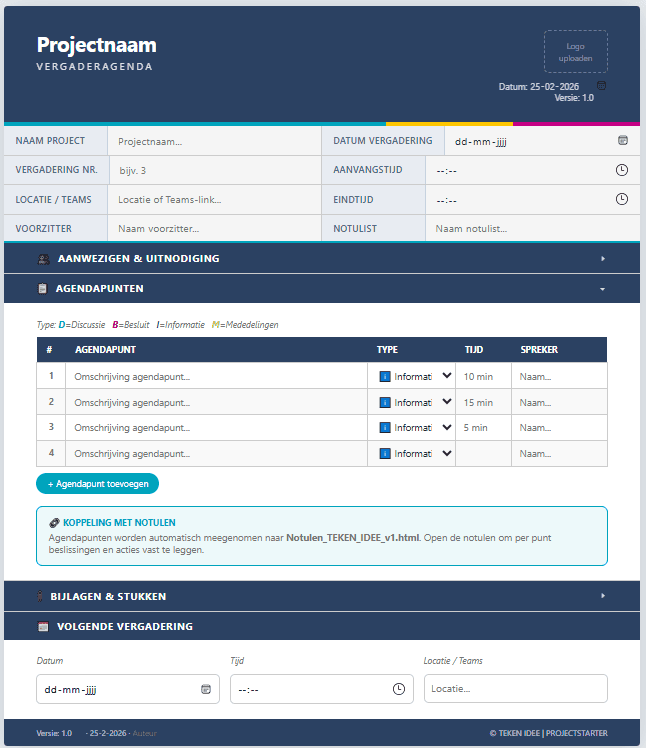Click the header date 25-02-2026
This screenshot has width=646, height=748.
click(x=554, y=86)
